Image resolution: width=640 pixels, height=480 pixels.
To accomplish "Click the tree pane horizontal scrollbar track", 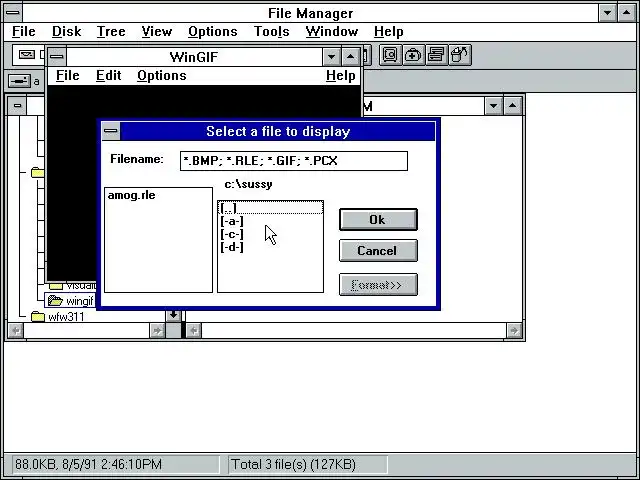I will [x=87, y=330].
